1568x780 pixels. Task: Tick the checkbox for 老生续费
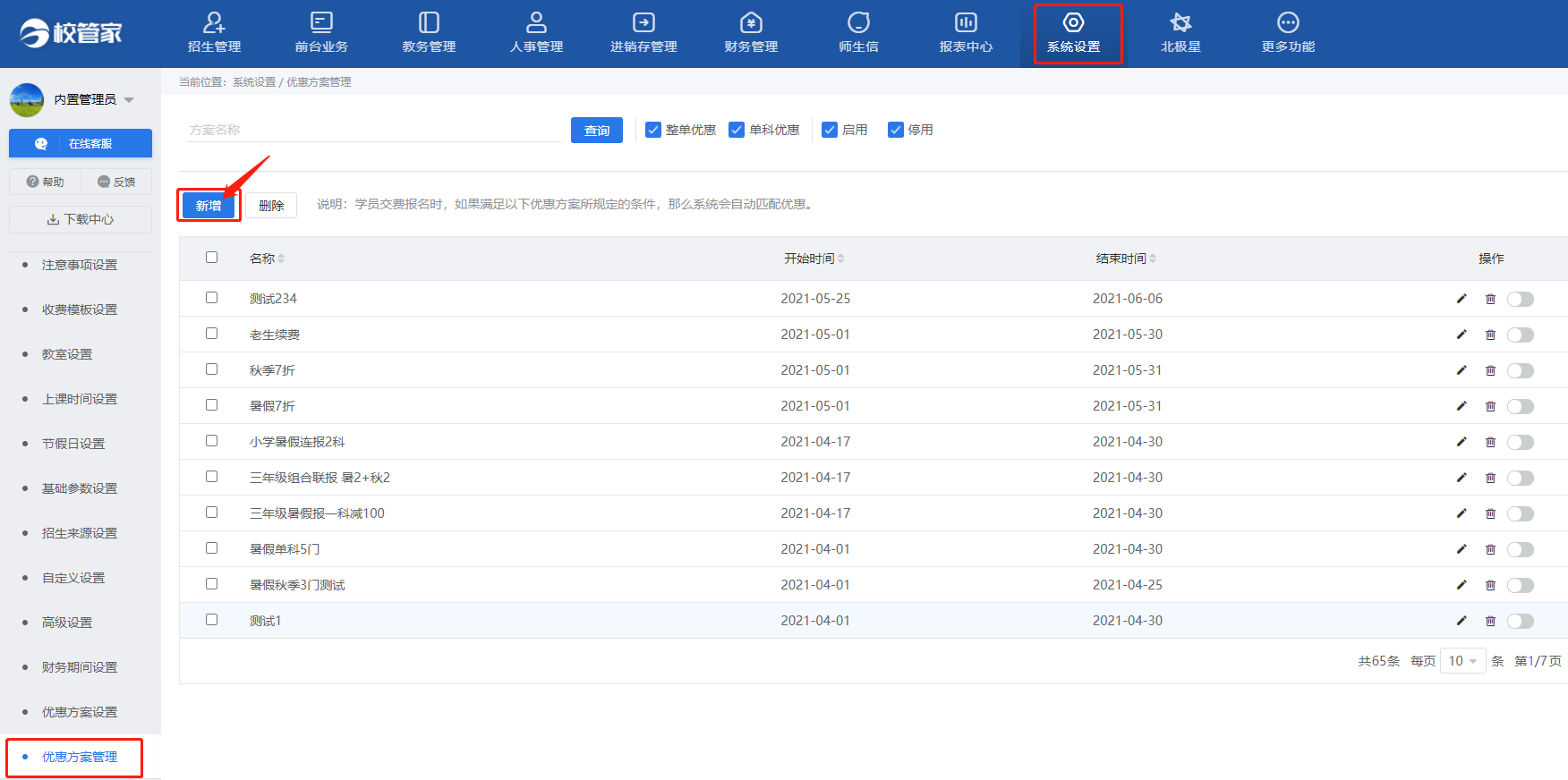tap(212, 334)
